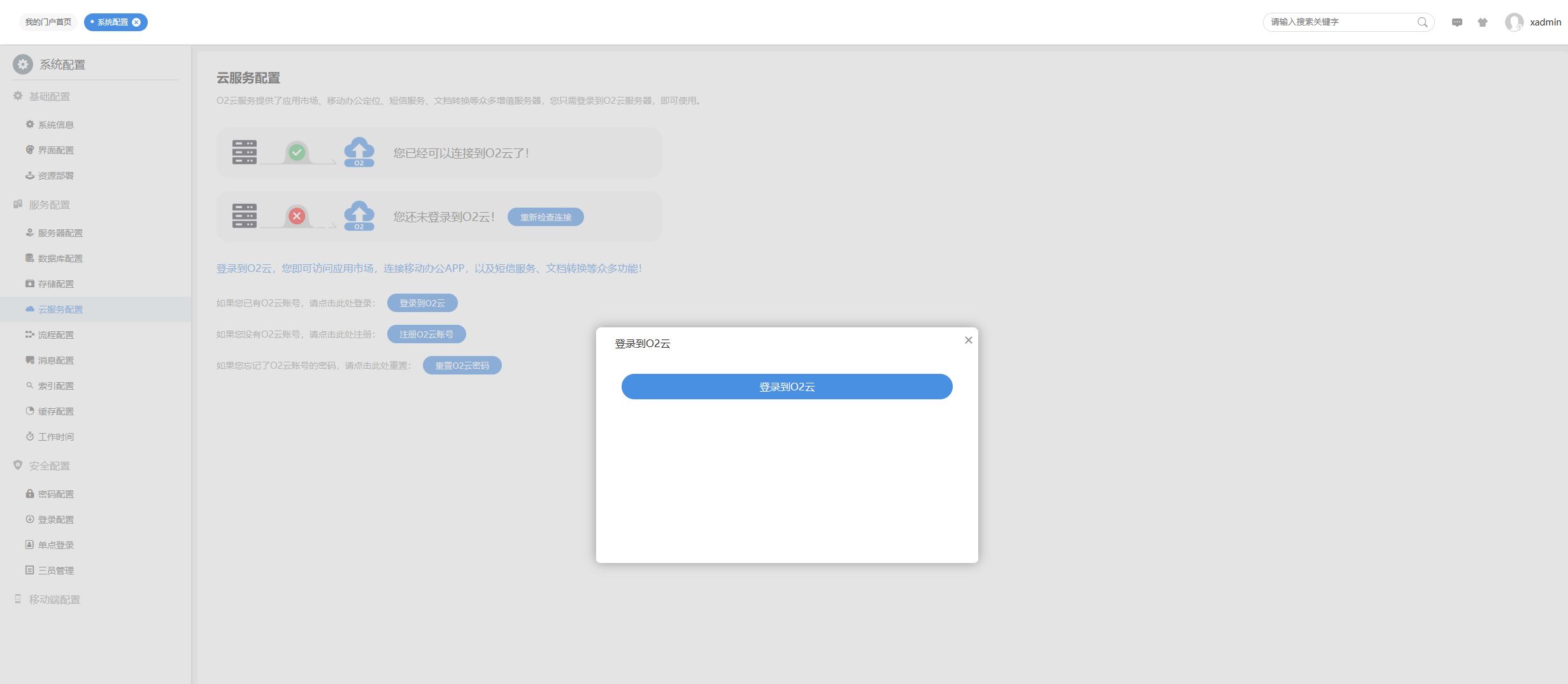Select 云服务配置 in the sidebar

pos(96,310)
